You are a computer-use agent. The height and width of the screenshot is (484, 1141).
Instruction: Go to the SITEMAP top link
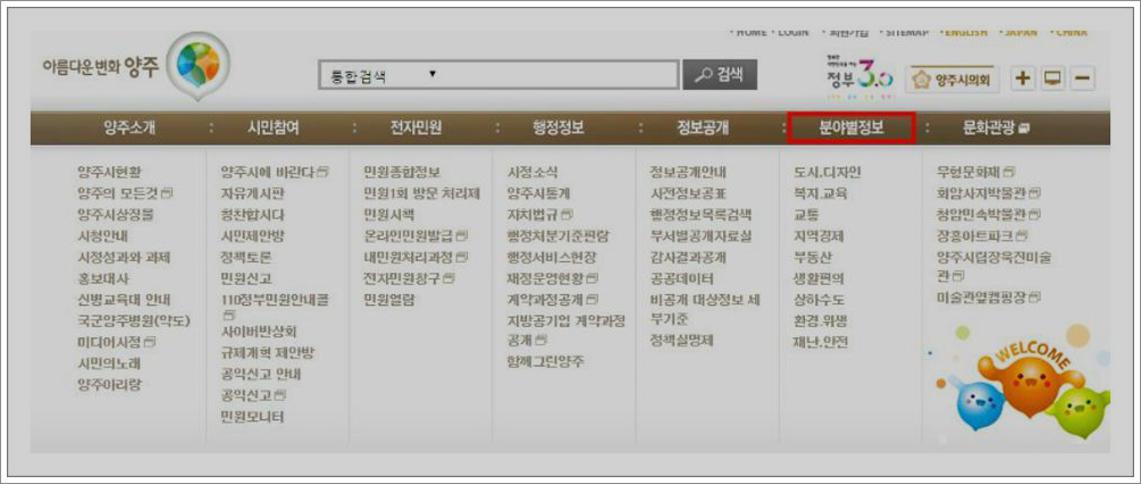907,32
